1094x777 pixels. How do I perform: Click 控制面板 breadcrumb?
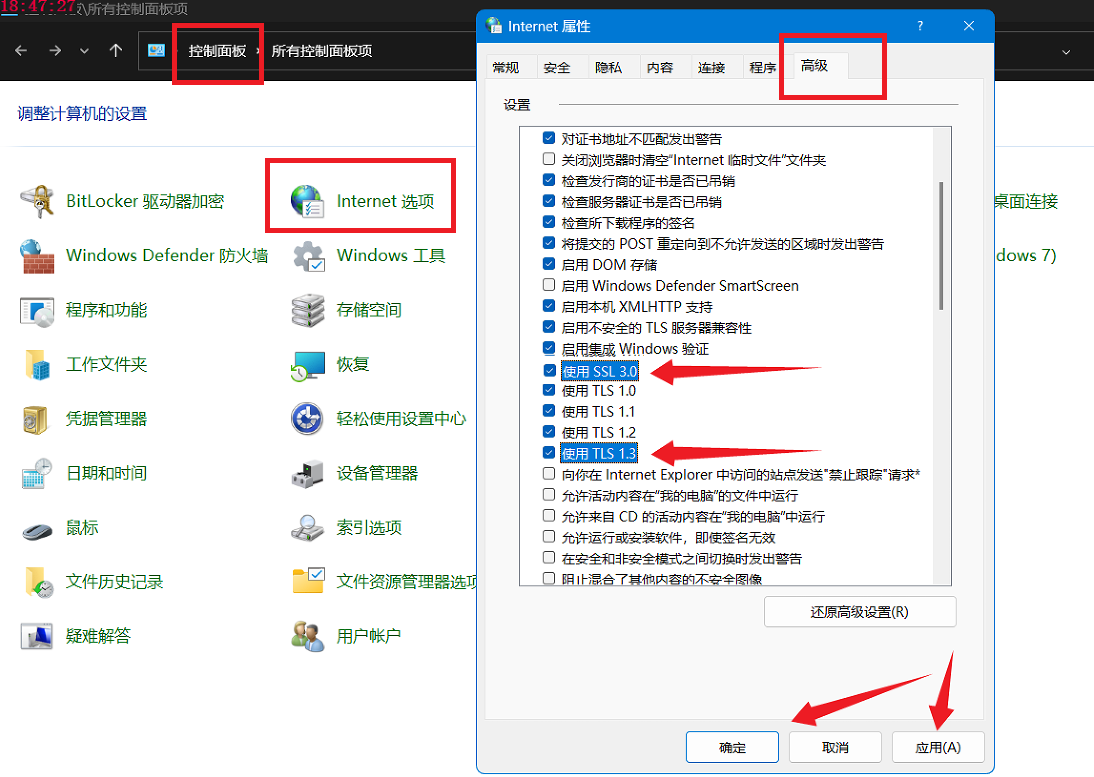[x=217, y=51]
